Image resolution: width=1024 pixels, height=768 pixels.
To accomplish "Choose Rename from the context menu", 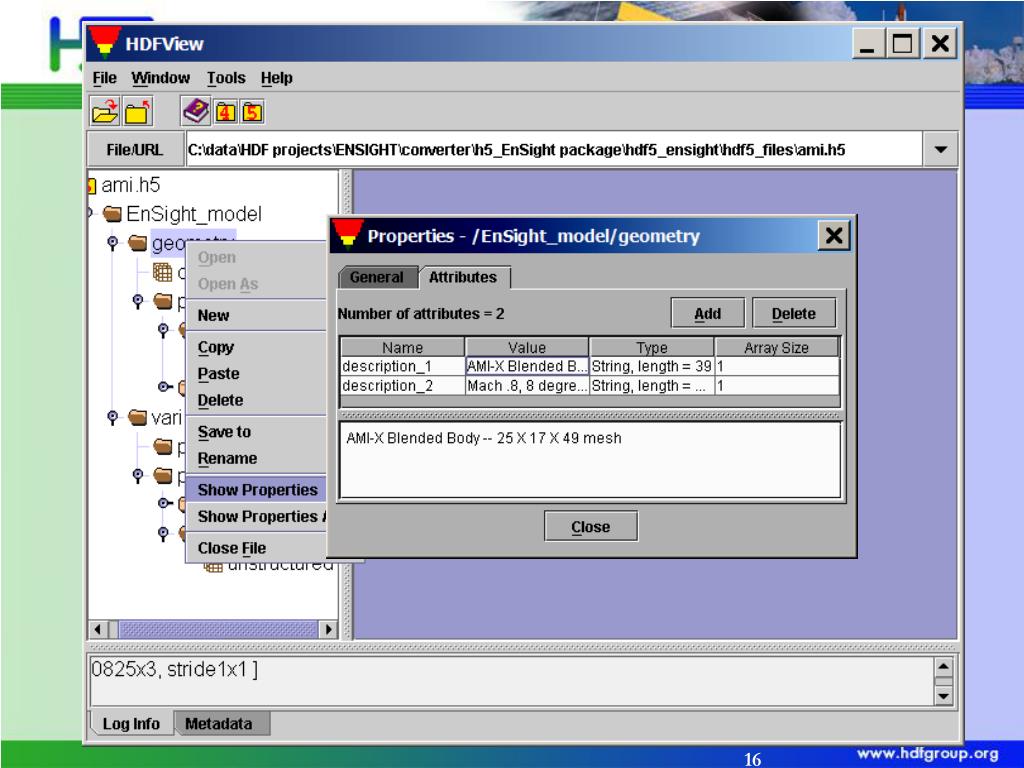I will [x=227, y=459].
